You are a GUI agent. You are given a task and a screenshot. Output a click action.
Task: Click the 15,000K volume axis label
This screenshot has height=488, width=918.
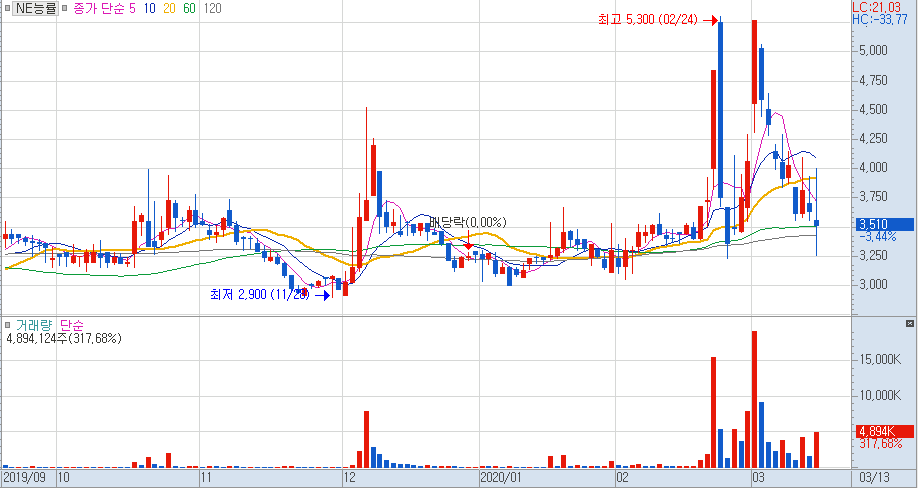pos(881,359)
